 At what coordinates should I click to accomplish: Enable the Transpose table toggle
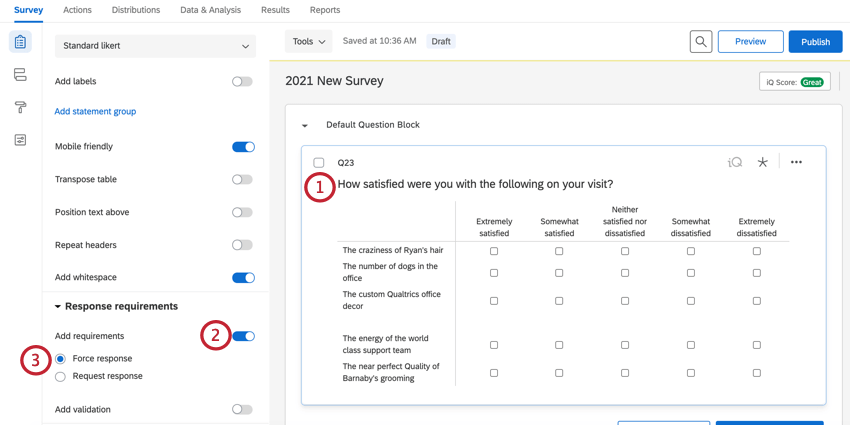point(243,180)
